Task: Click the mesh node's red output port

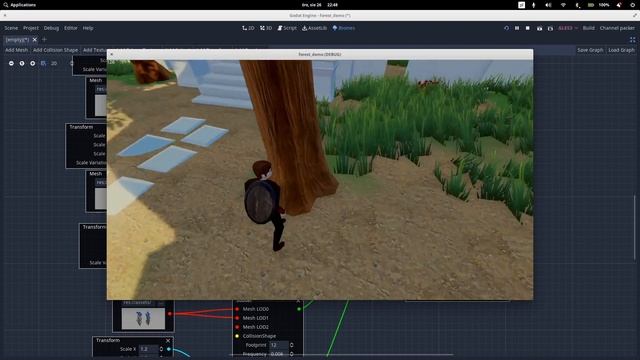Action: tap(170, 313)
